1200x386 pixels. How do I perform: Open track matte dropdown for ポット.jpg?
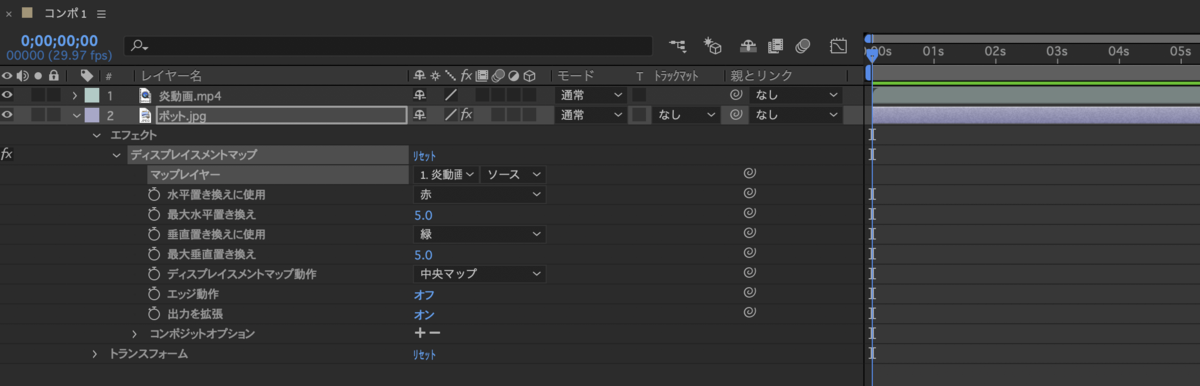tap(685, 115)
